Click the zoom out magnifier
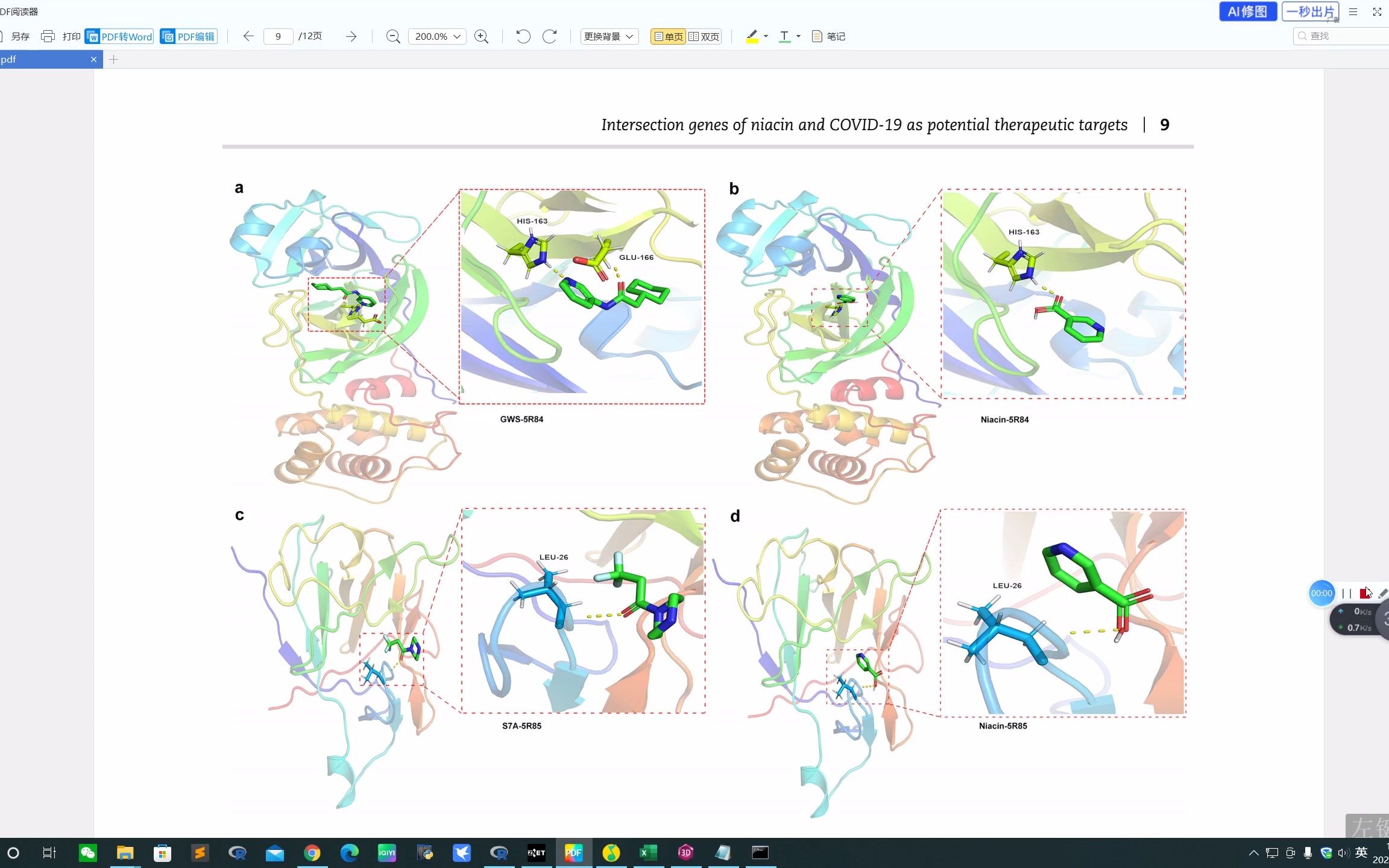The width and height of the screenshot is (1389, 868). tap(393, 36)
